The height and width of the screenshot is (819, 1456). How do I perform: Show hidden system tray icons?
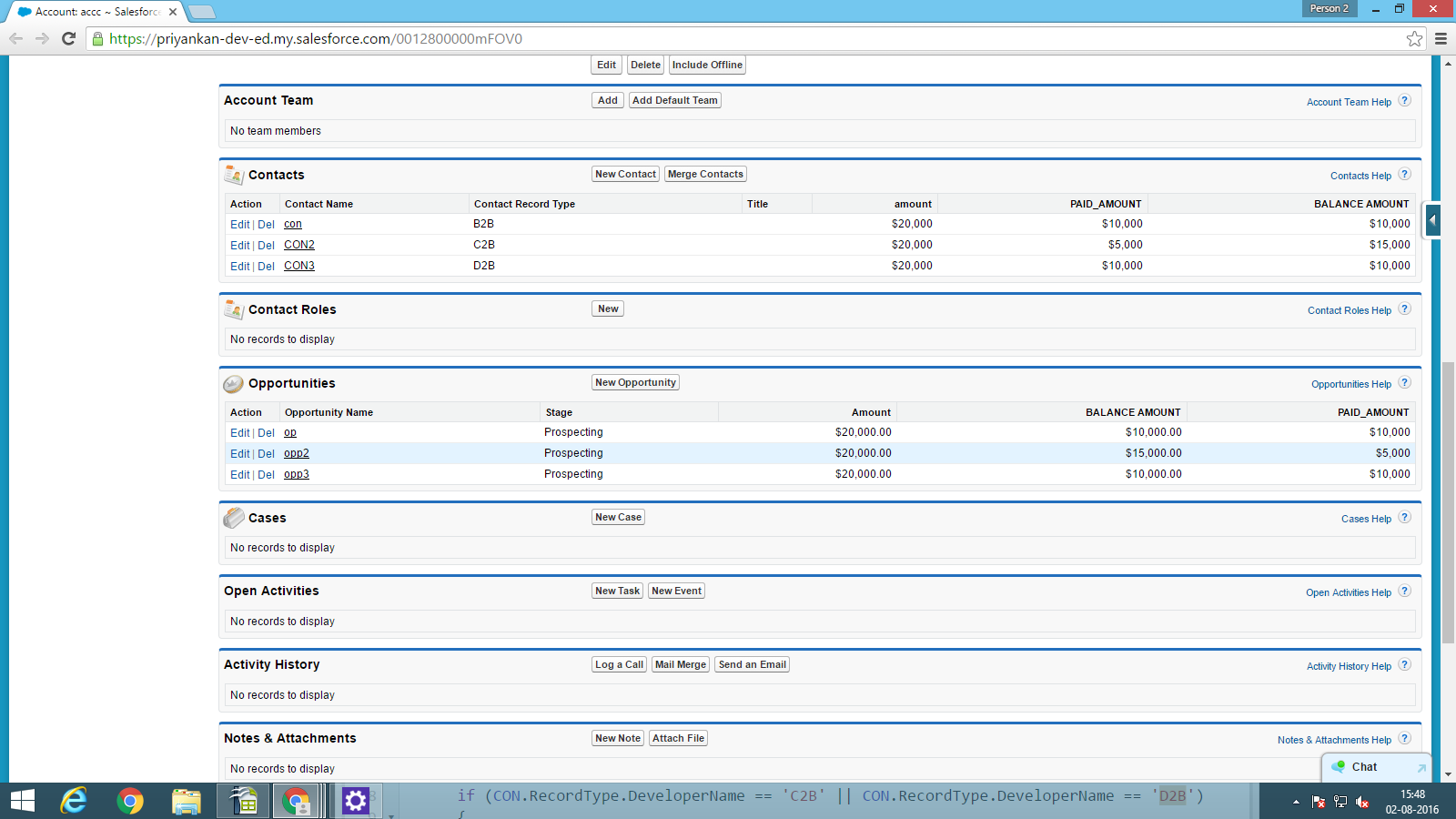[1296, 802]
